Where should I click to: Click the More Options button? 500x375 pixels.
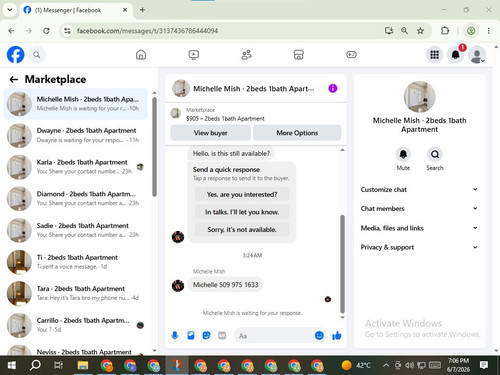(297, 133)
